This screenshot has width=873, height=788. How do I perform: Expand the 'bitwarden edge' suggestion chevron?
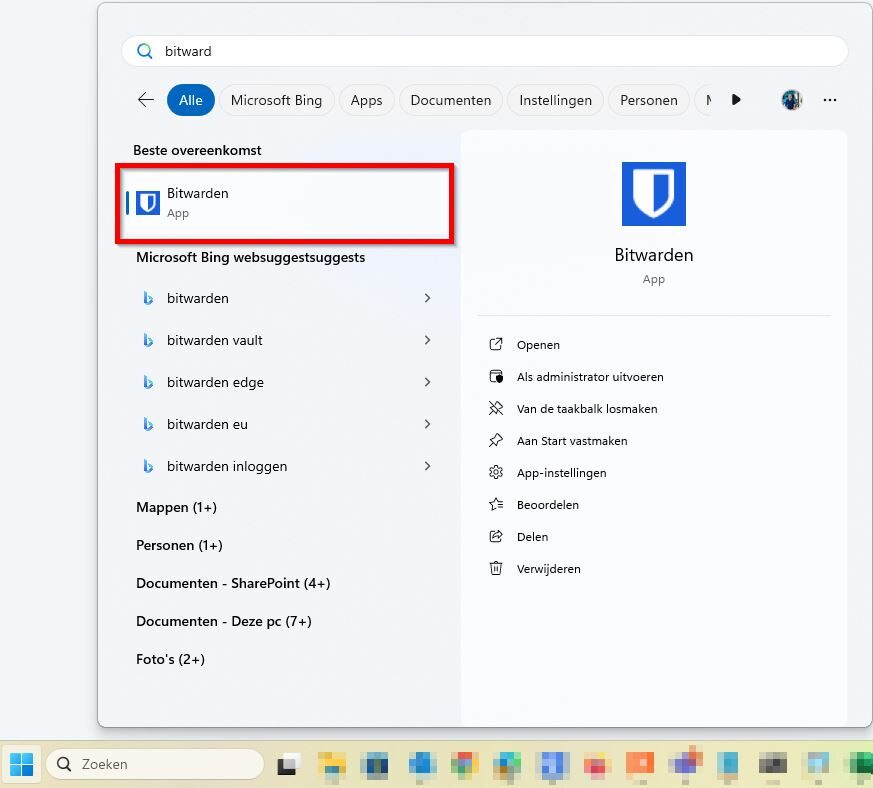click(428, 382)
